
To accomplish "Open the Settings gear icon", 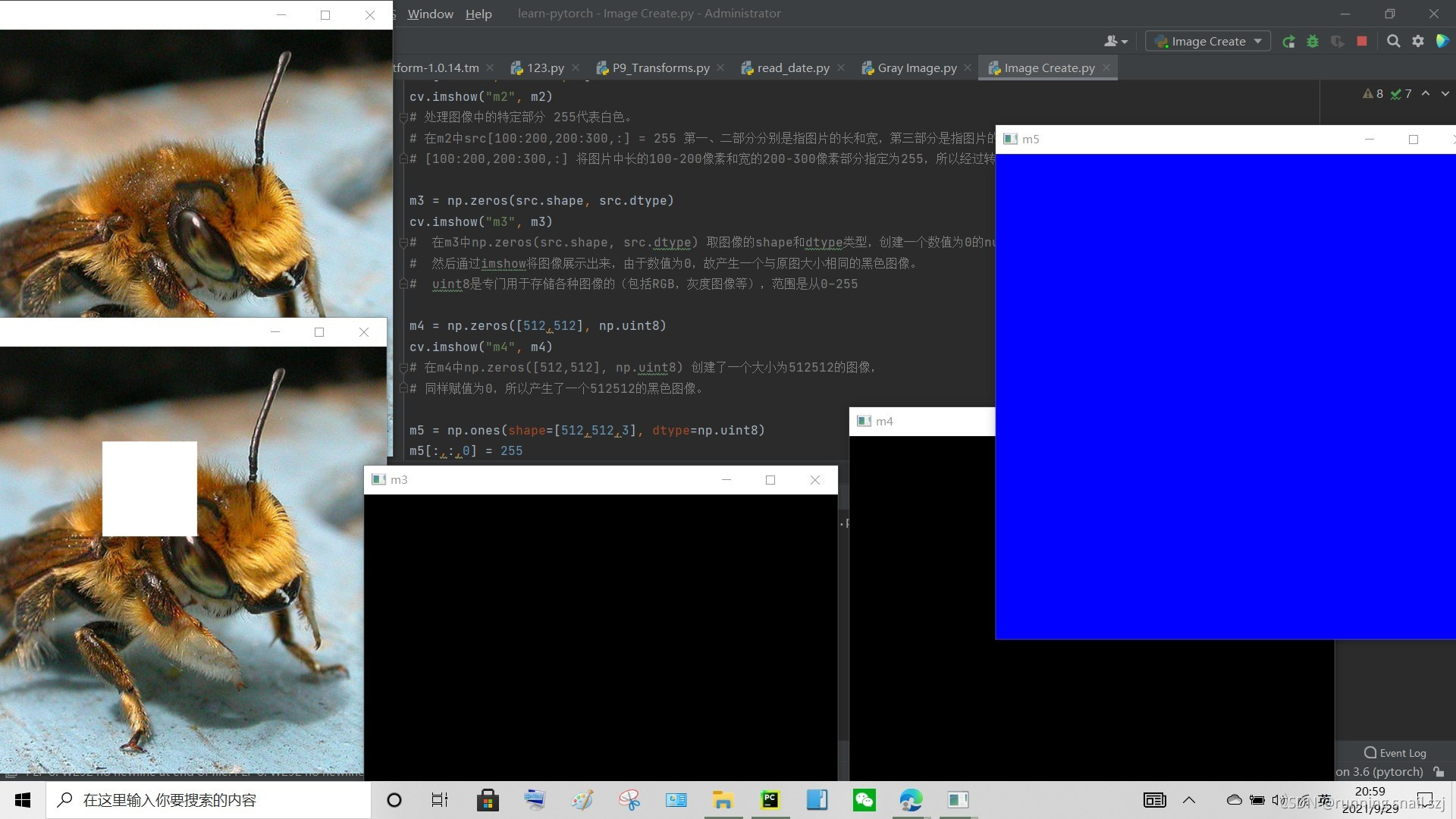I will point(1417,41).
